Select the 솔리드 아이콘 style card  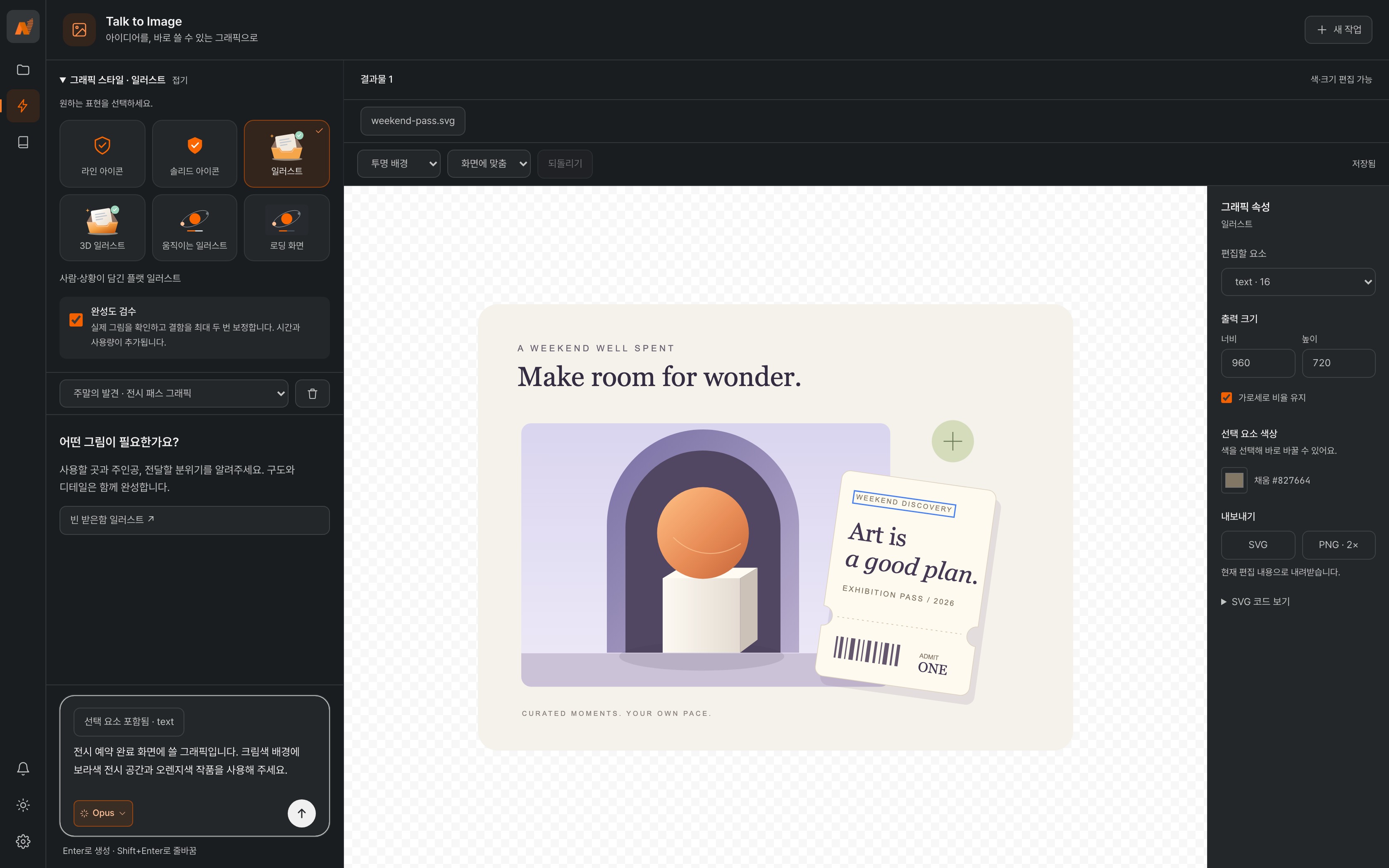(195, 154)
